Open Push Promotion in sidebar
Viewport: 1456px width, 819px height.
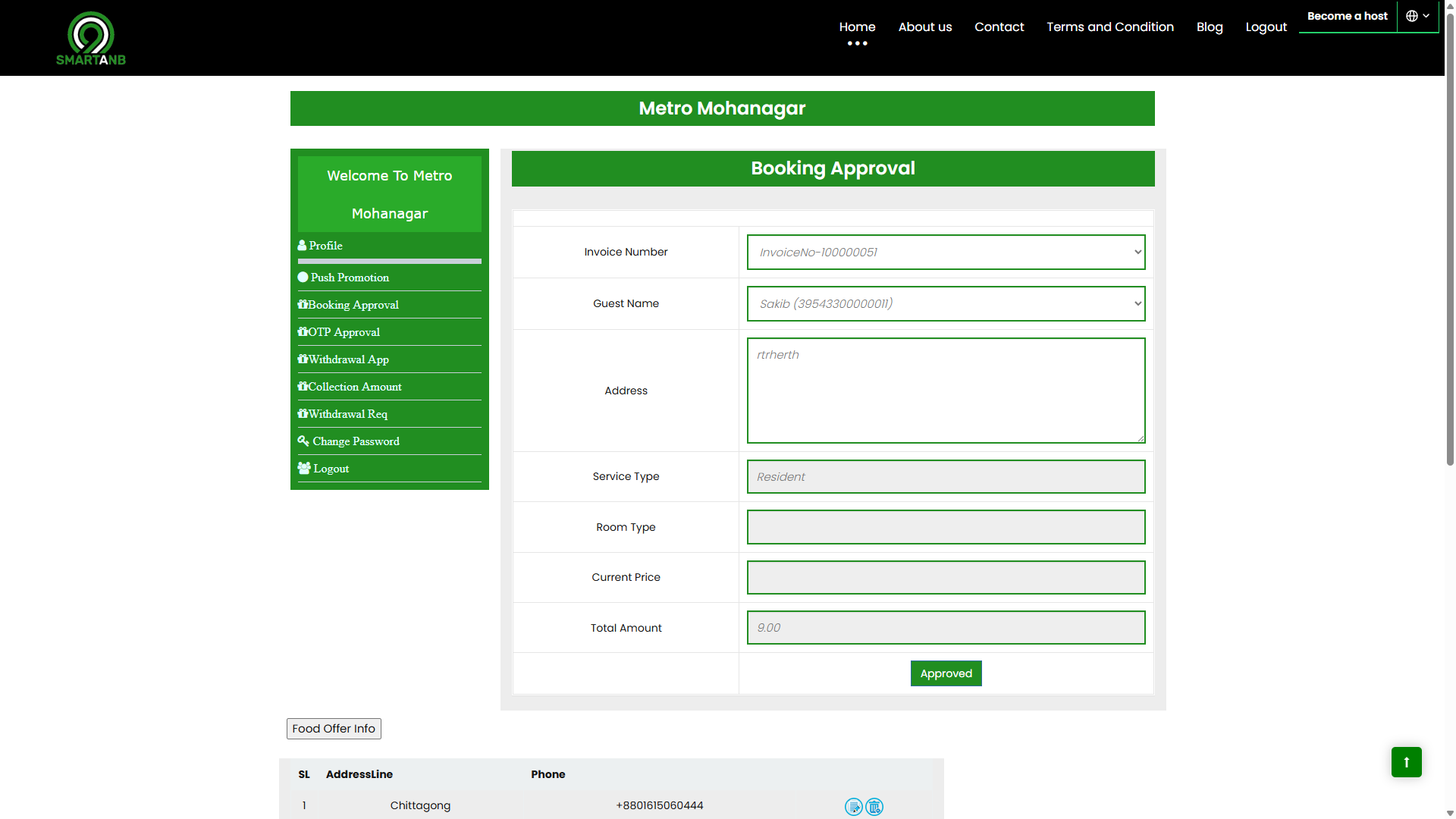(x=349, y=278)
